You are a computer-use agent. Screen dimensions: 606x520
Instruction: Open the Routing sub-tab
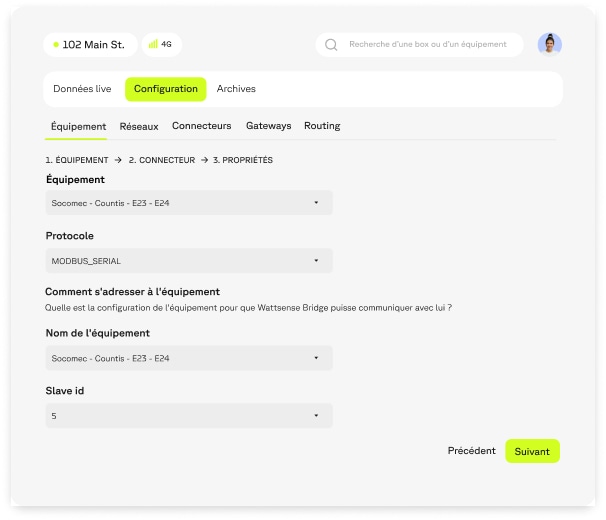[322, 126]
